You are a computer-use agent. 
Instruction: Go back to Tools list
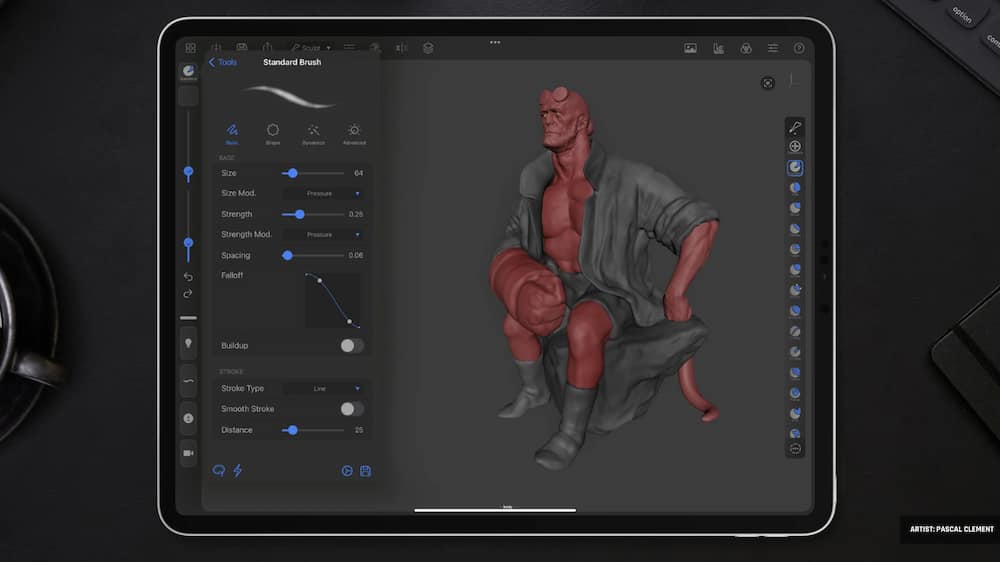tap(222, 62)
